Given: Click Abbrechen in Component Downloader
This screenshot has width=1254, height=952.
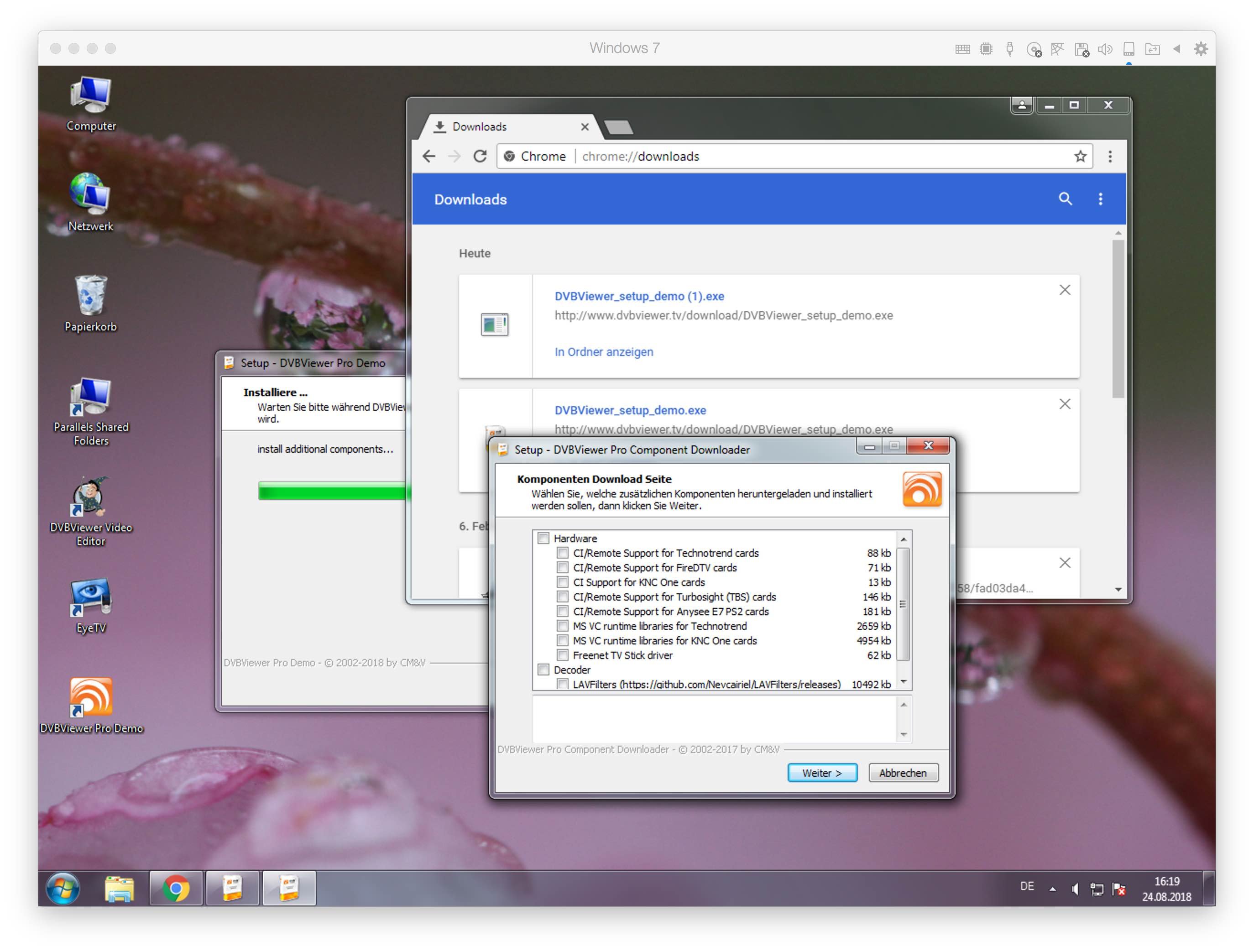Looking at the screenshot, I should pyautogui.click(x=903, y=773).
